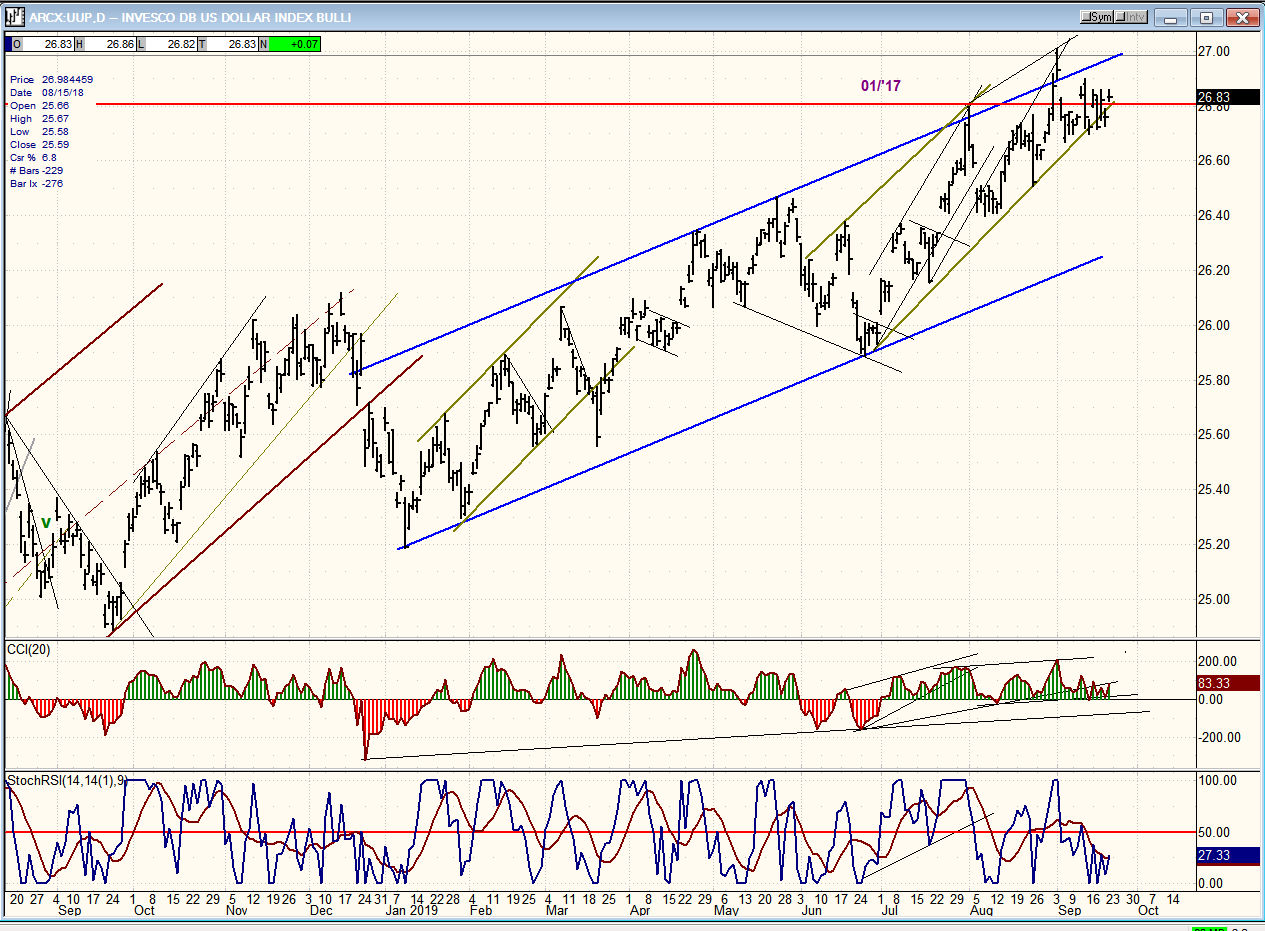Click the CCI(20) indicator label

click(29, 650)
